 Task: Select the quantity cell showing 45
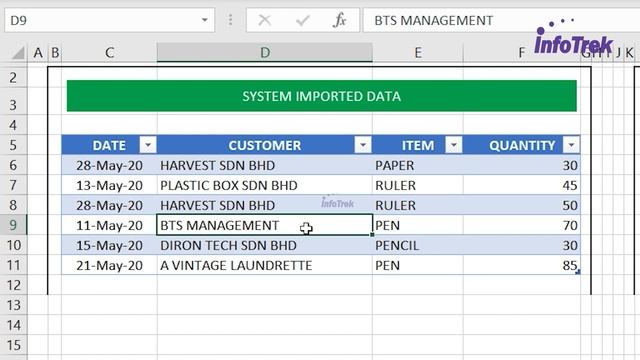point(522,185)
